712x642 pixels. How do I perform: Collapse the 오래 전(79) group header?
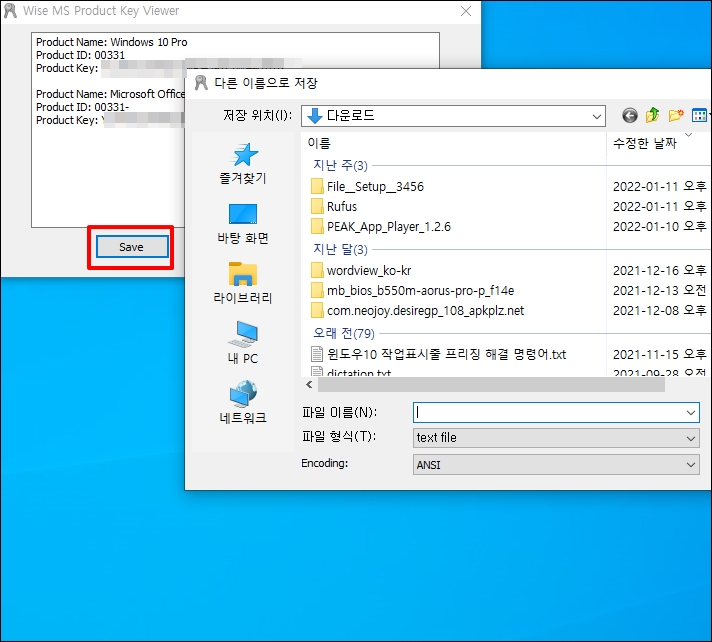tap(344, 333)
